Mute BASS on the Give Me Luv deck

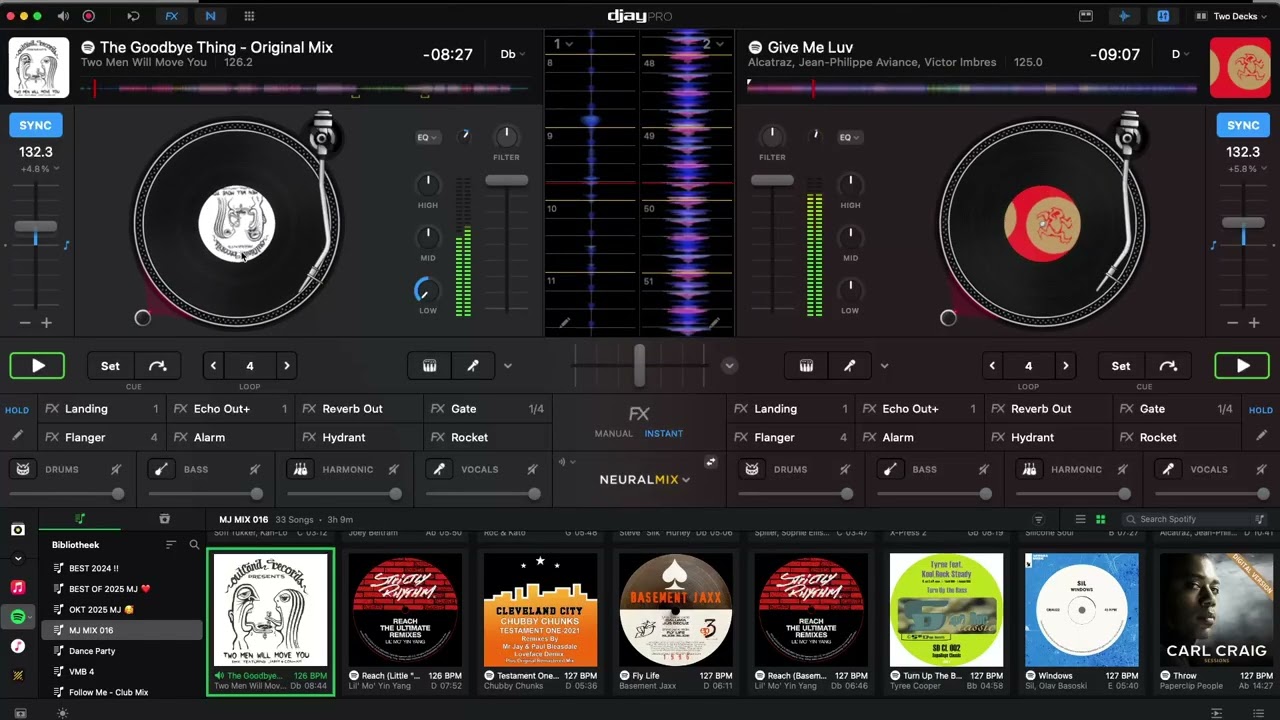point(983,469)
